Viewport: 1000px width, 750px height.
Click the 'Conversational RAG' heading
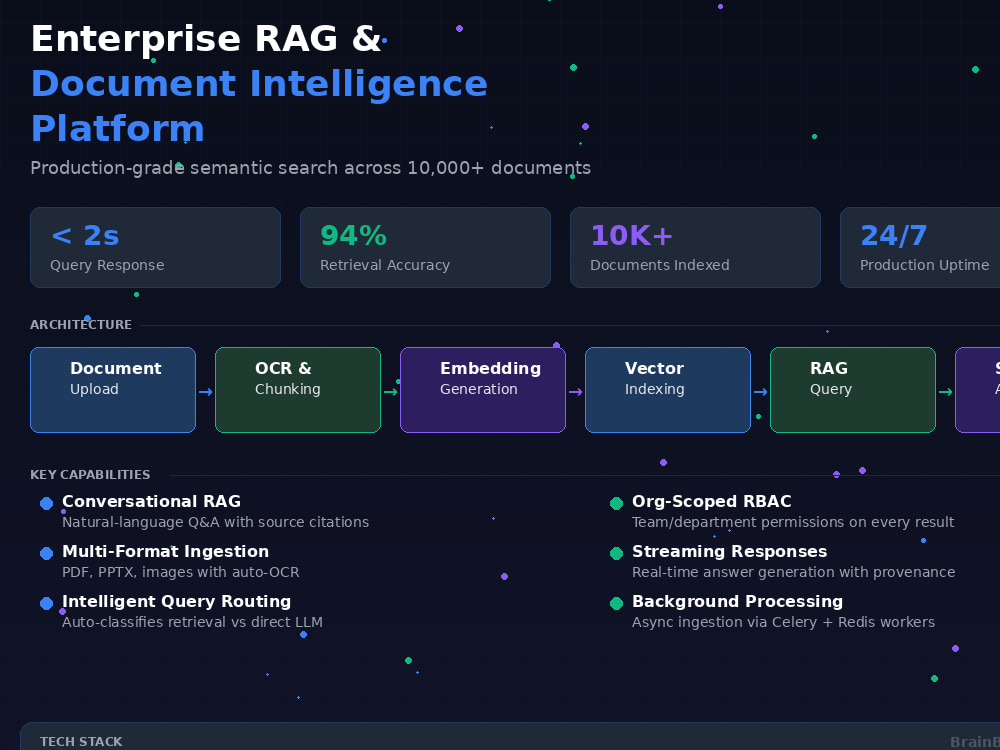coord(151,501)
